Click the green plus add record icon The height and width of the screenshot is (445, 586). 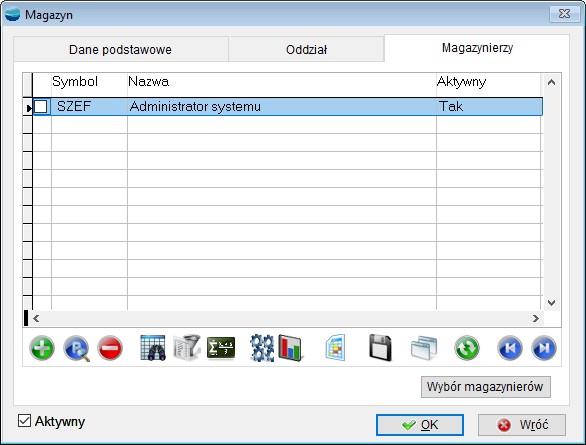tap(42, 348)
